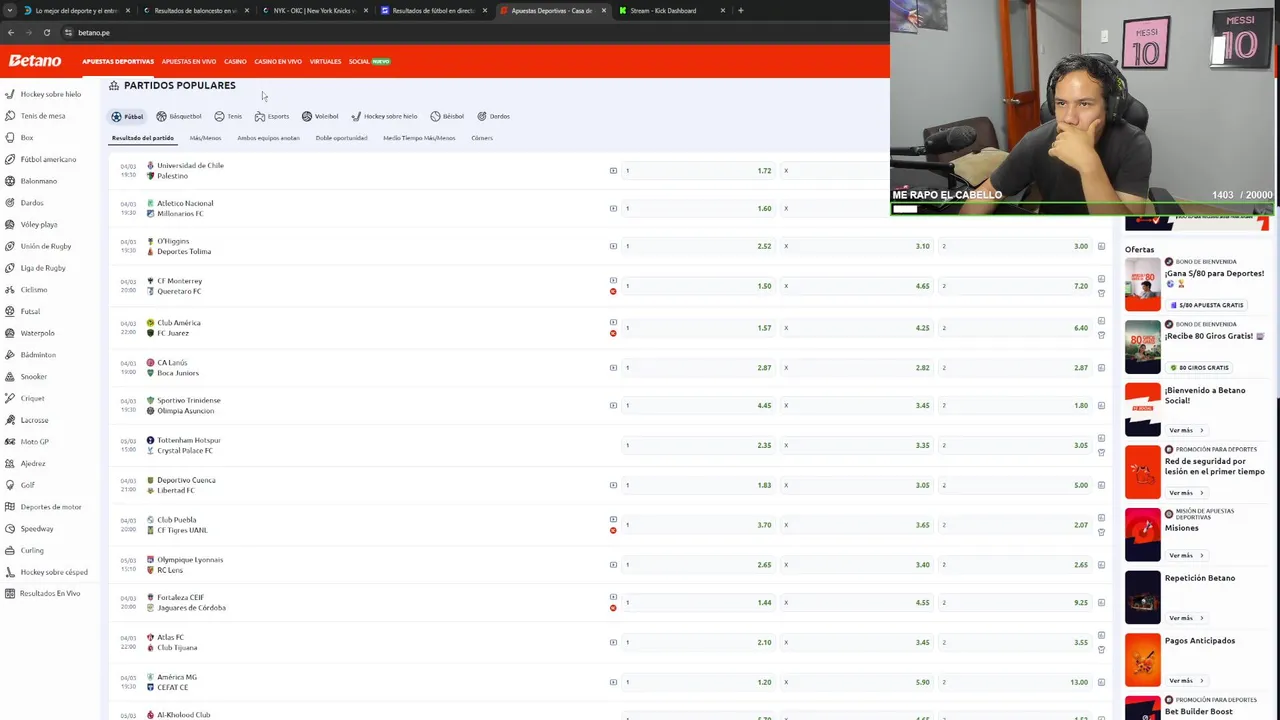Switch to the Esports sport filter
The height and width of the screenshot is (720, 1280).
click(x=272, y=117)
